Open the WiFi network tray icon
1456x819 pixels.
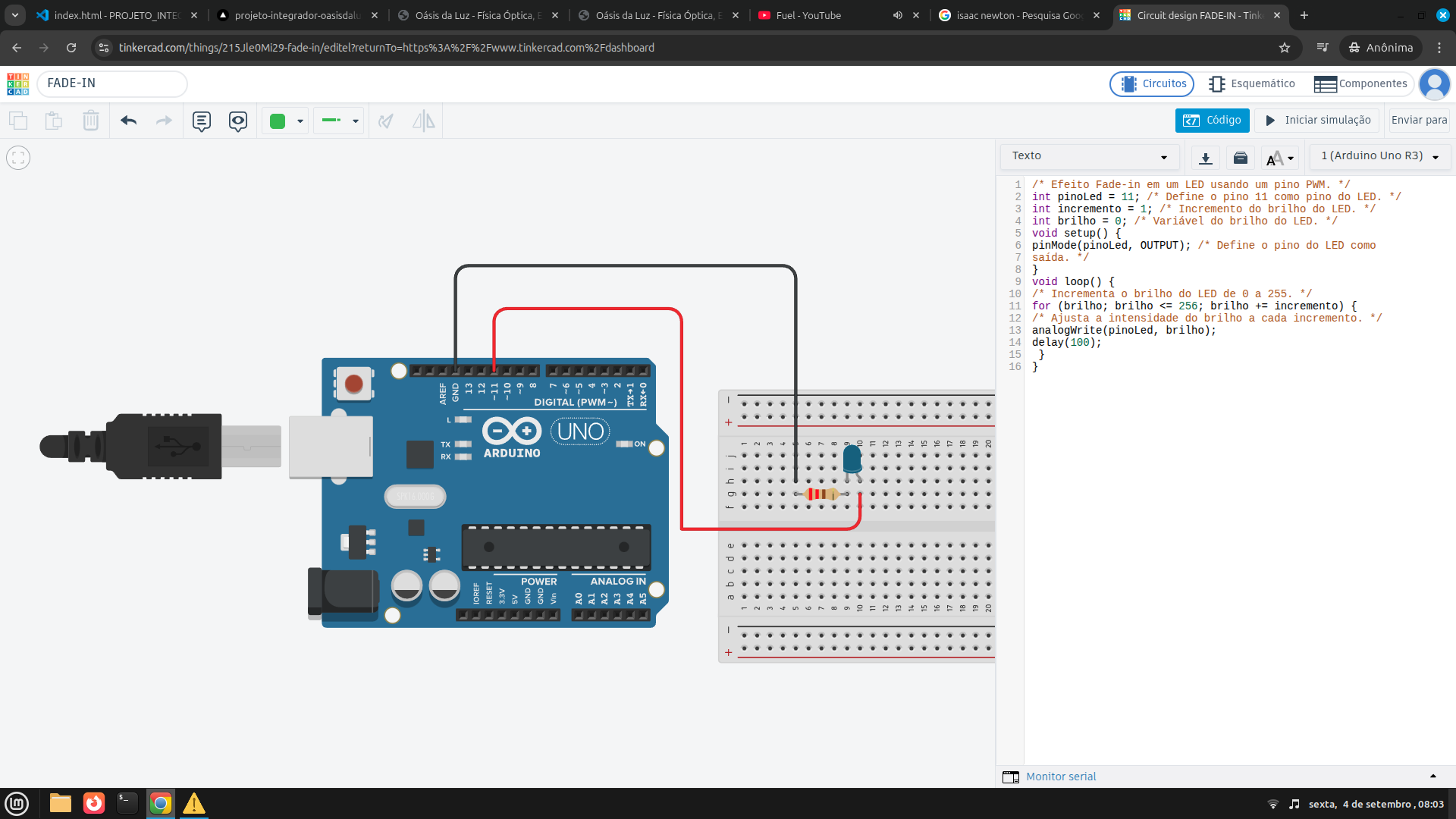pyautogui.click(x=1273, y=804)
